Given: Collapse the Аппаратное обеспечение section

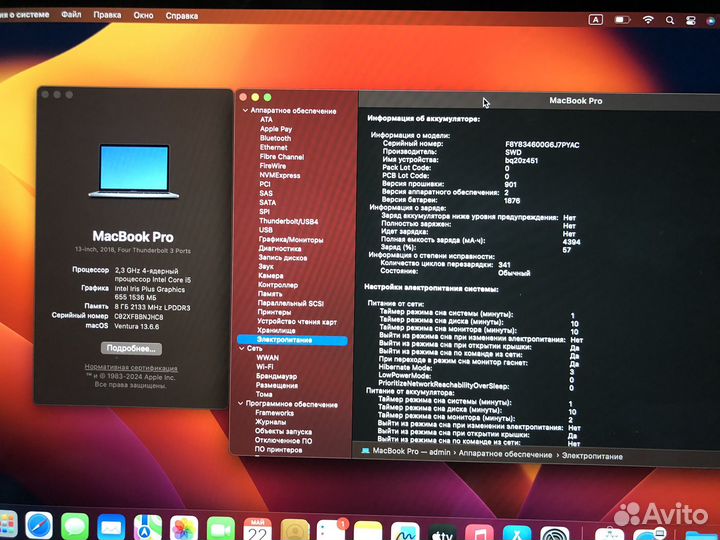Looking at the screenshot, I should pyautogui.click(x=245, y=110).
